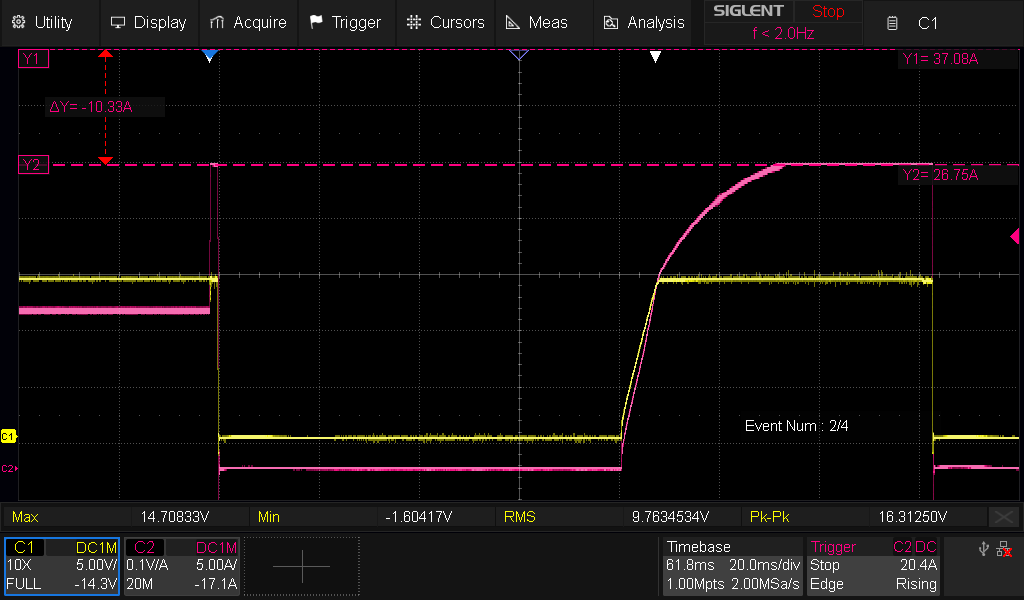The height and width of the screenshot is (600, 1024).
Task: Open the Analysis menu
Action: click(643, 22)
